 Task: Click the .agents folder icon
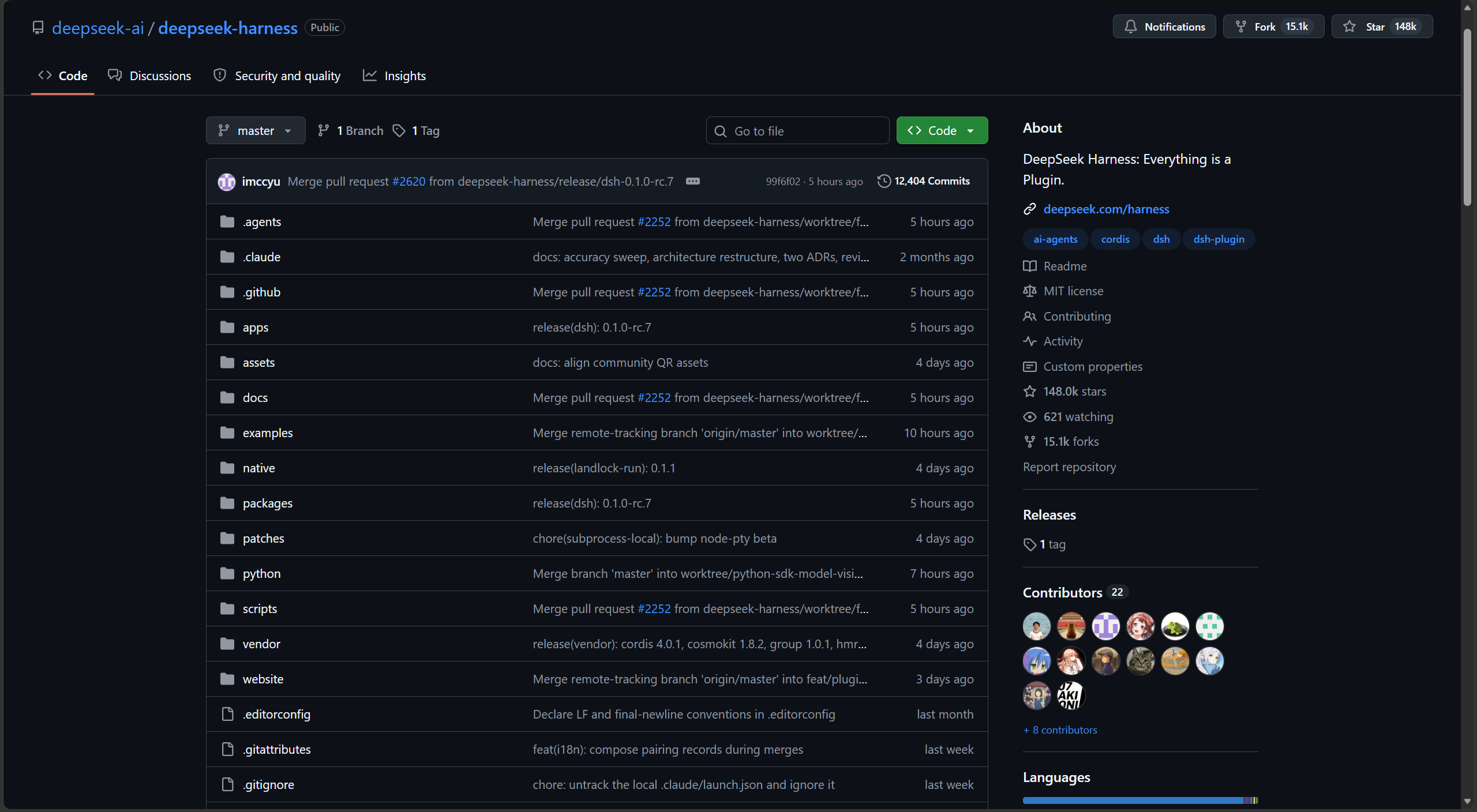(x=227, y=222)
